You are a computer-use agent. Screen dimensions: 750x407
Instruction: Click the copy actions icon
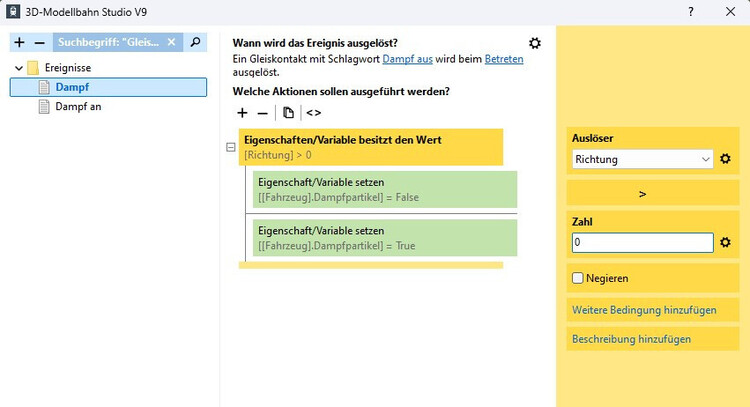[x=288, y=113]
